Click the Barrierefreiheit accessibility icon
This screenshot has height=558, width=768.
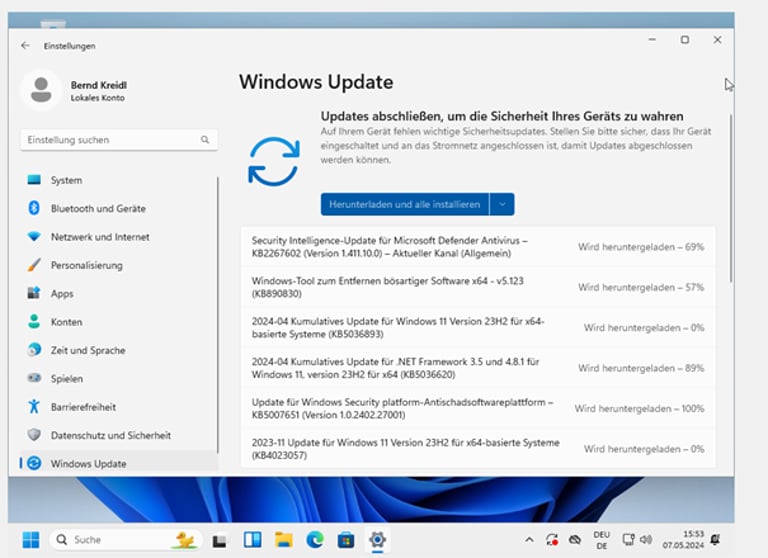pyautogui.click(x=34, y=406)
